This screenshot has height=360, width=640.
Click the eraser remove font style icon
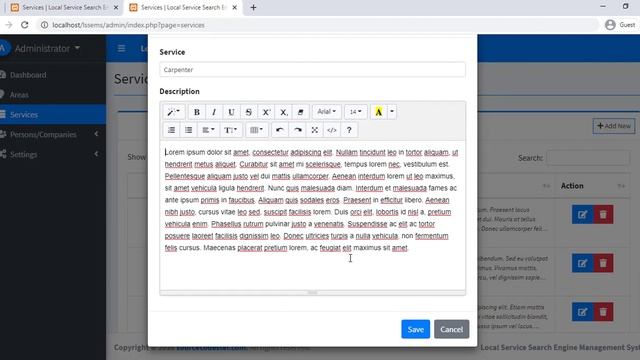point(300,112)
